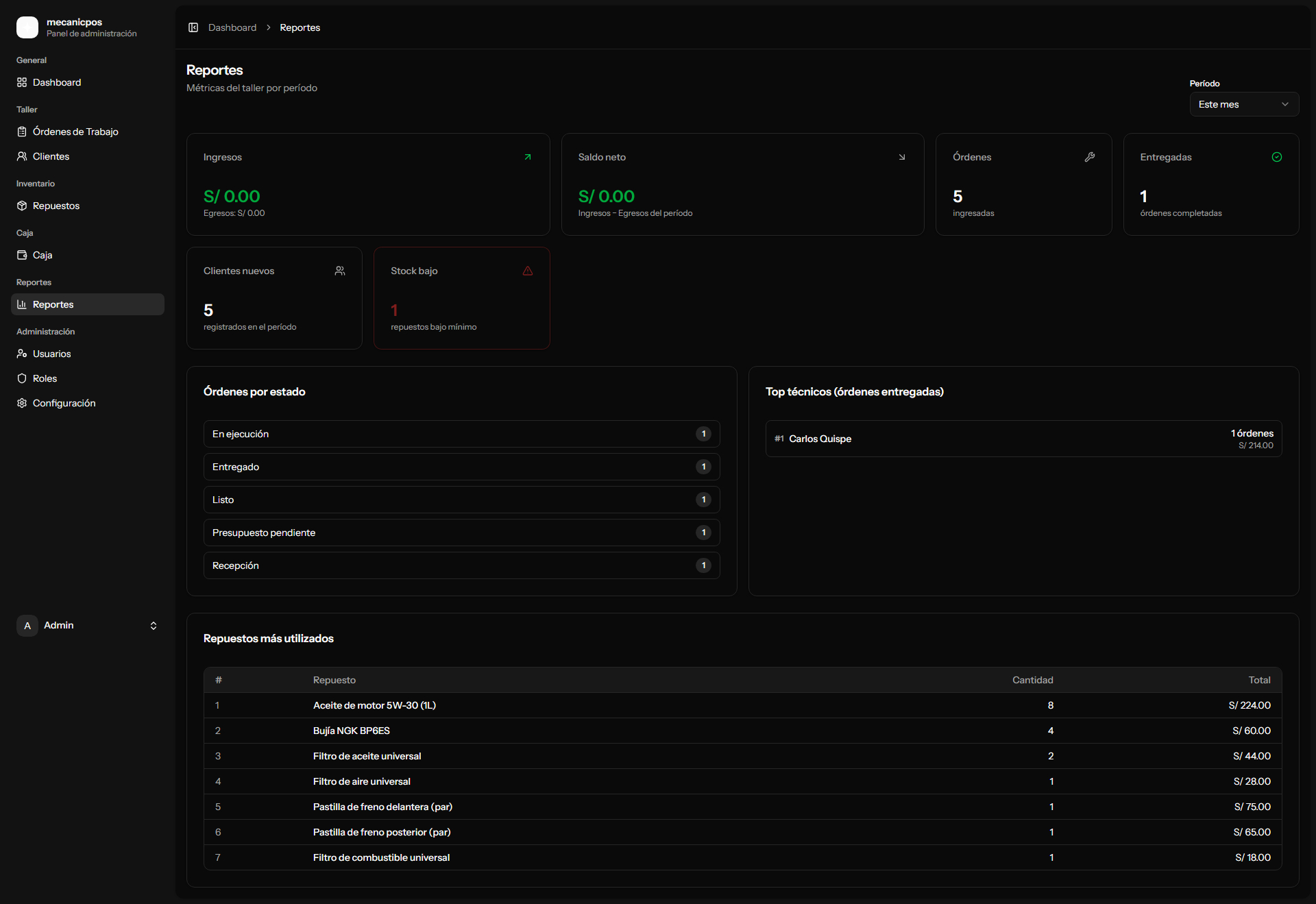1316x904 pixels.
Task: Click the Saldo neto card amount
Action: 607,197
